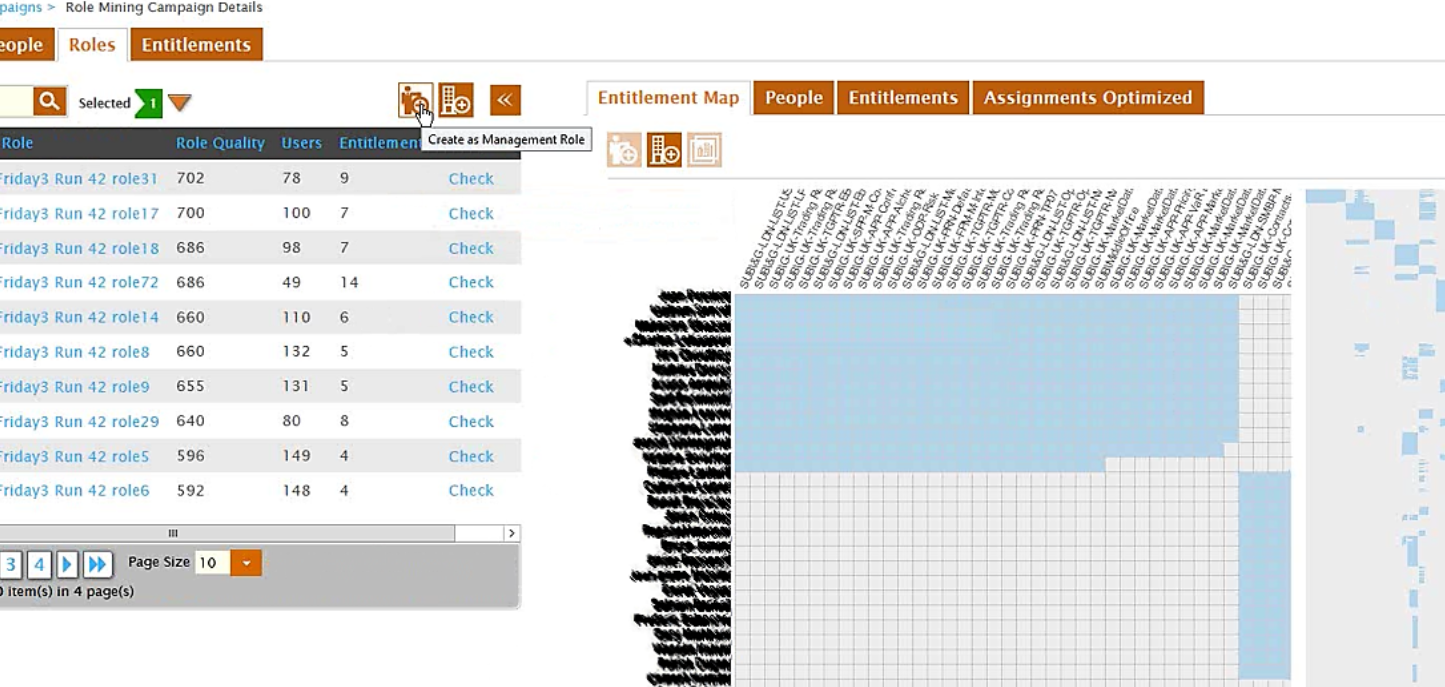Jump to last page of roles

(97, 564)
